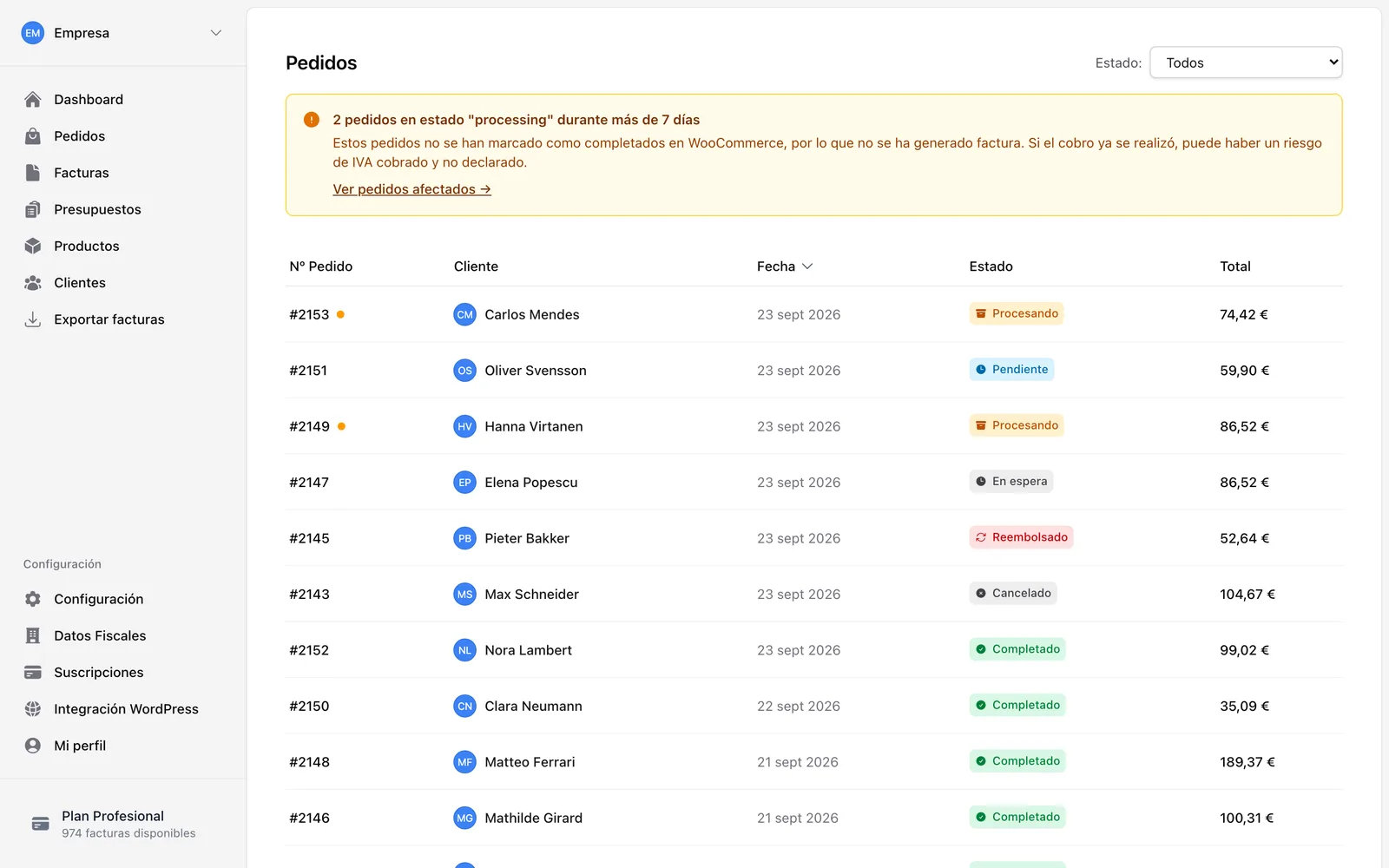Click the En espera status badge
This screenshot has width=1389, height=868.
[1011, 482]
